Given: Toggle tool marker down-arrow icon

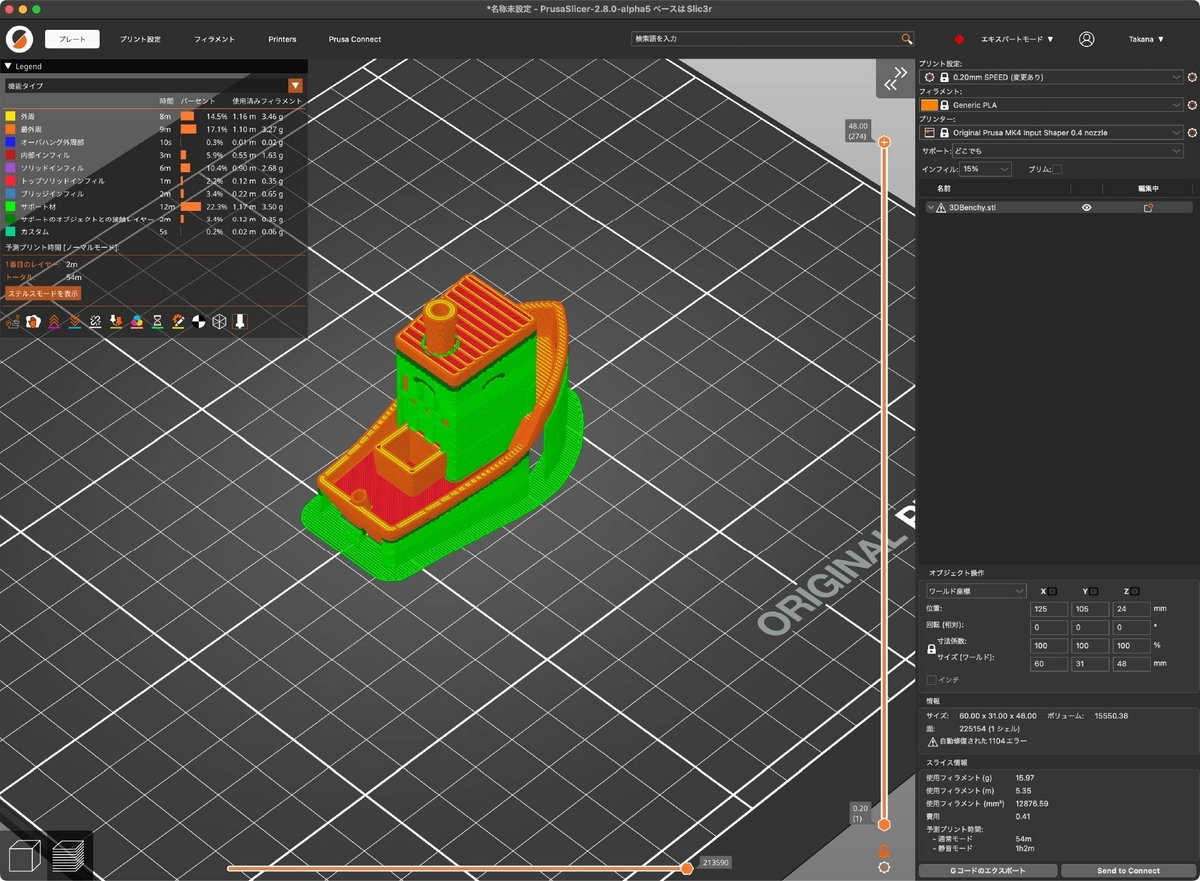Looking at the screenshot, I should tap(240, 321).
